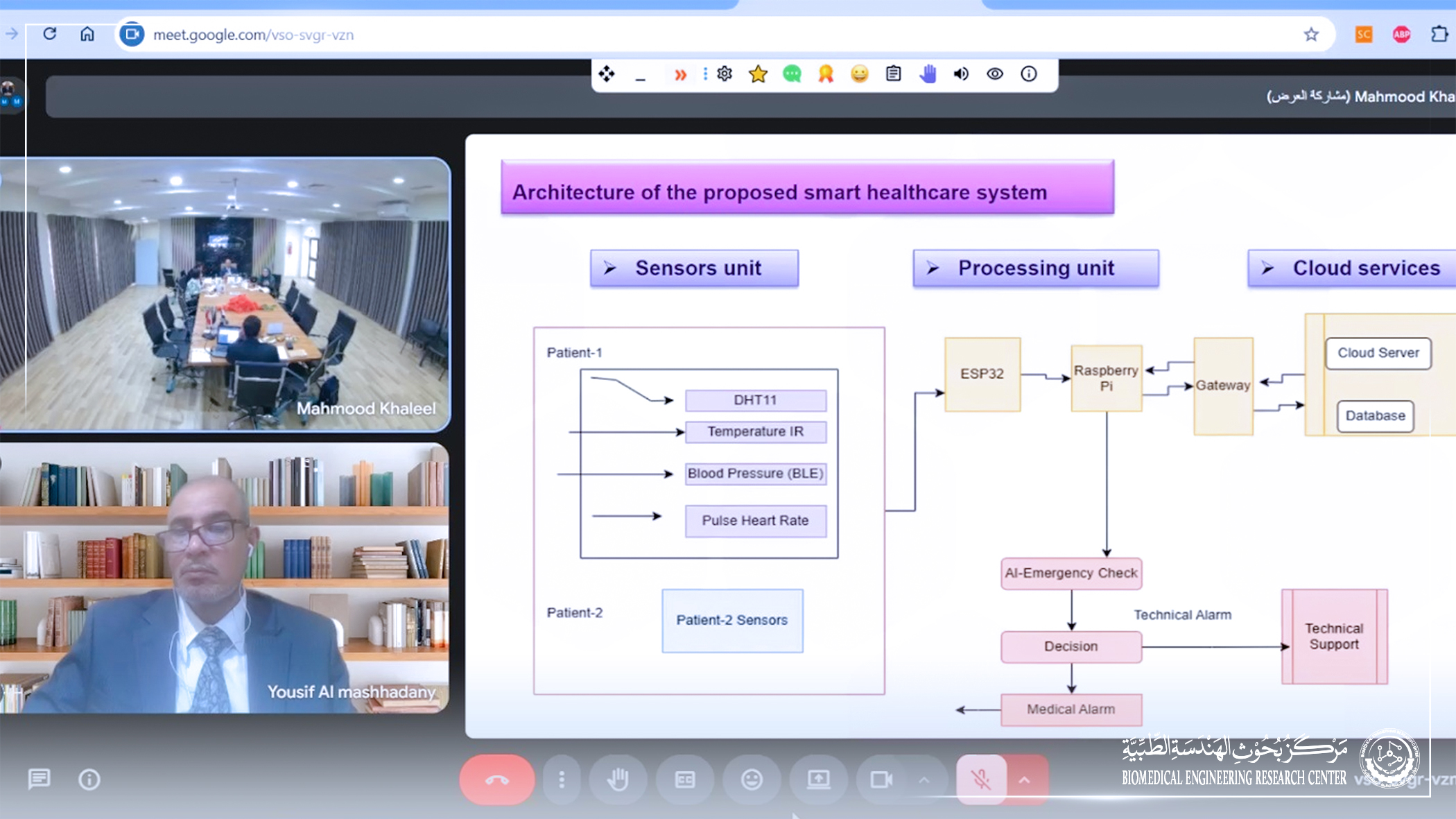Open the more options menu in call controls
The image size is (1456, 819).
point(562,779)
